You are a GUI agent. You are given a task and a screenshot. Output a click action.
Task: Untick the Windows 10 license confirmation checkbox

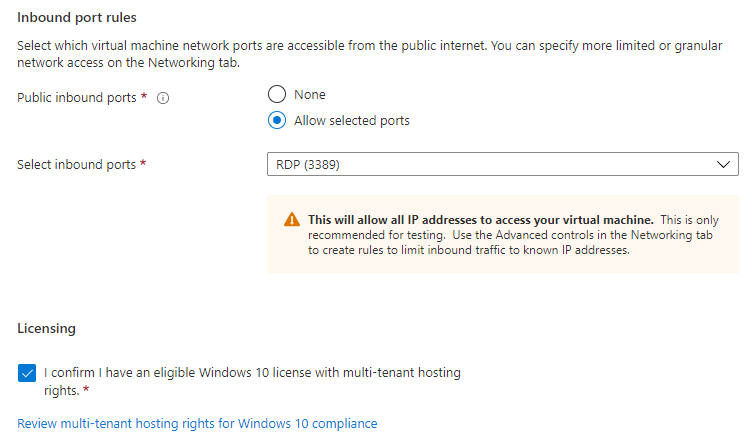coord(27,373)
